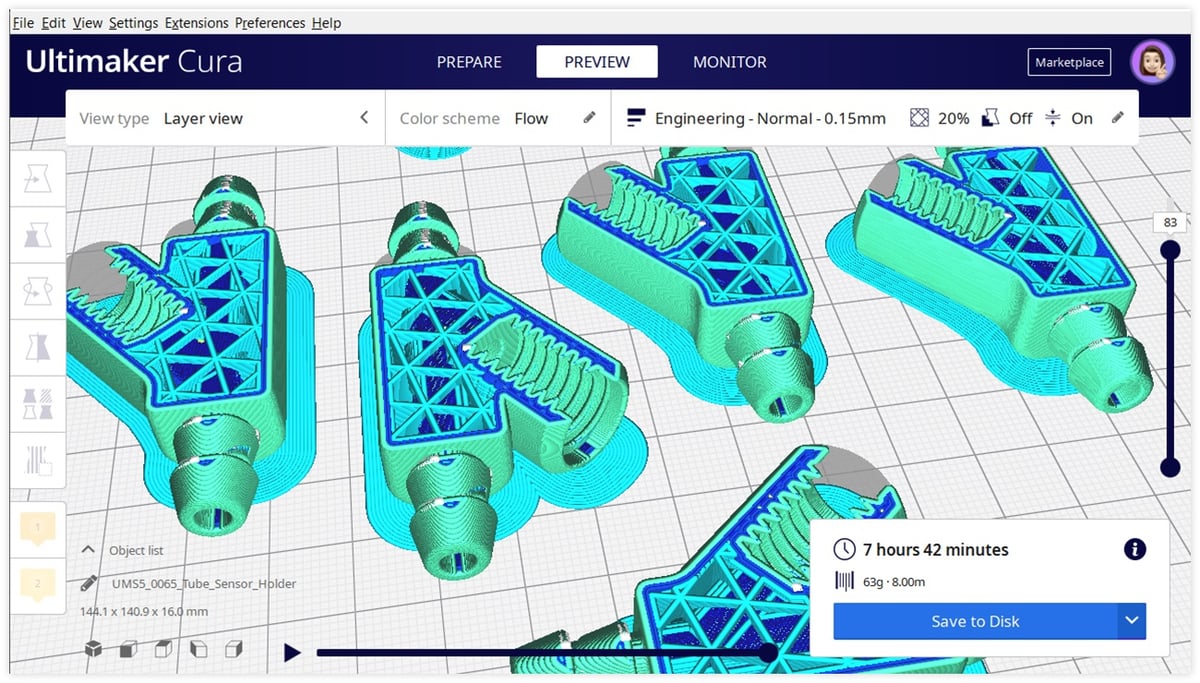Screen dimensions: 1200x683
Task: Edit print settings pencil icon
Action: [x=1118, y=118]
